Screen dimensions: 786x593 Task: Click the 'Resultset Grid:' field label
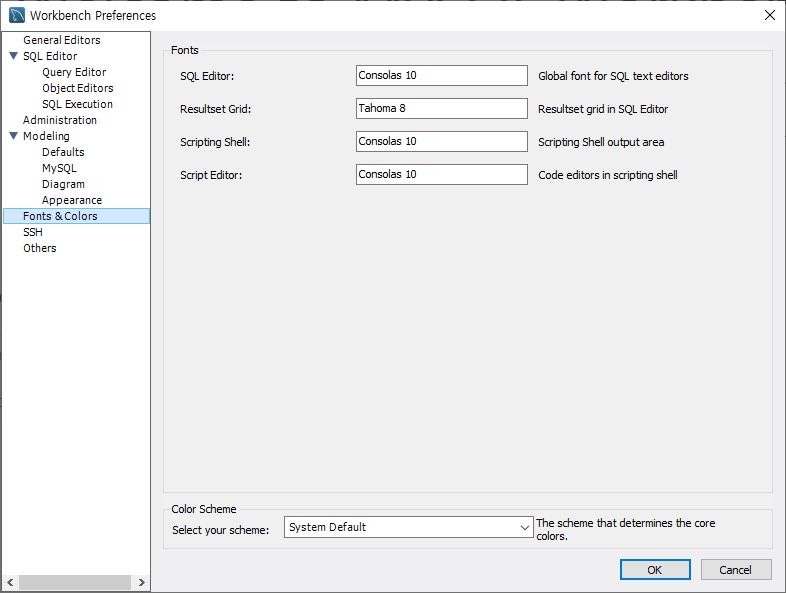(216, 109)
